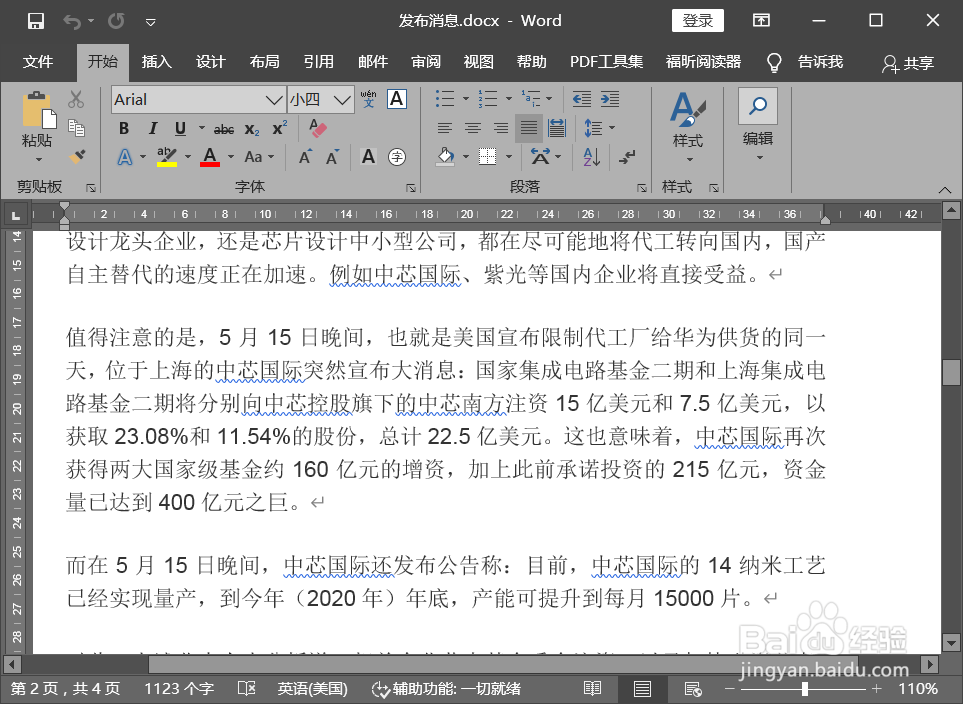This screenshot has height=704, width=963.
Task: Sort paragraph A to Z
Action: pos(591,157)
